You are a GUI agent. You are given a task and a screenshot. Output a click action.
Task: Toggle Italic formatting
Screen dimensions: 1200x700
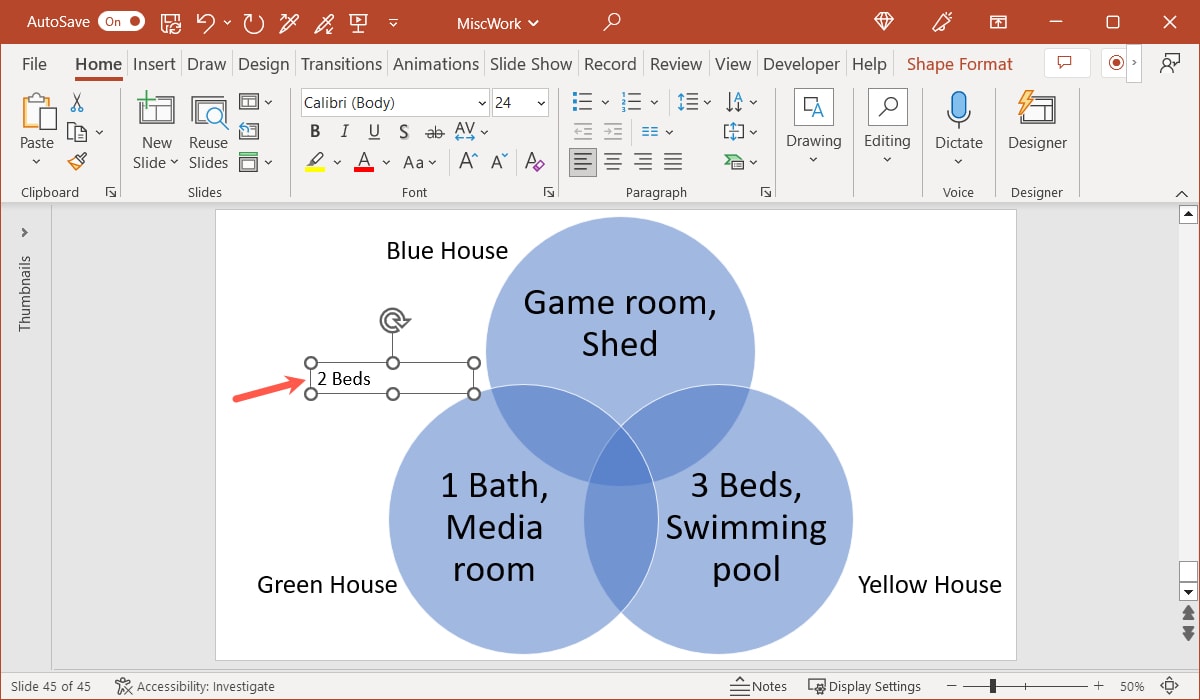(x=343, y=131)
